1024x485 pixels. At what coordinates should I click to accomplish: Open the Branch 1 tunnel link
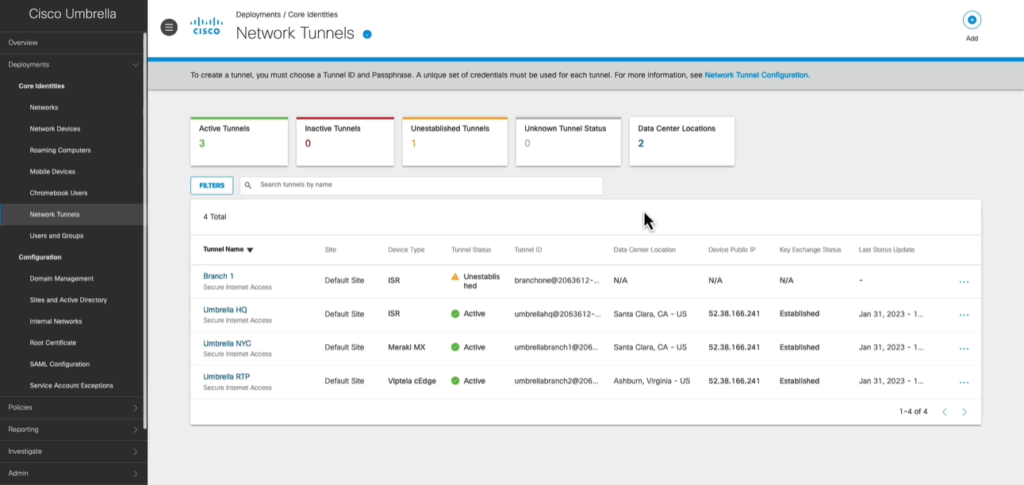pos(218,276)
